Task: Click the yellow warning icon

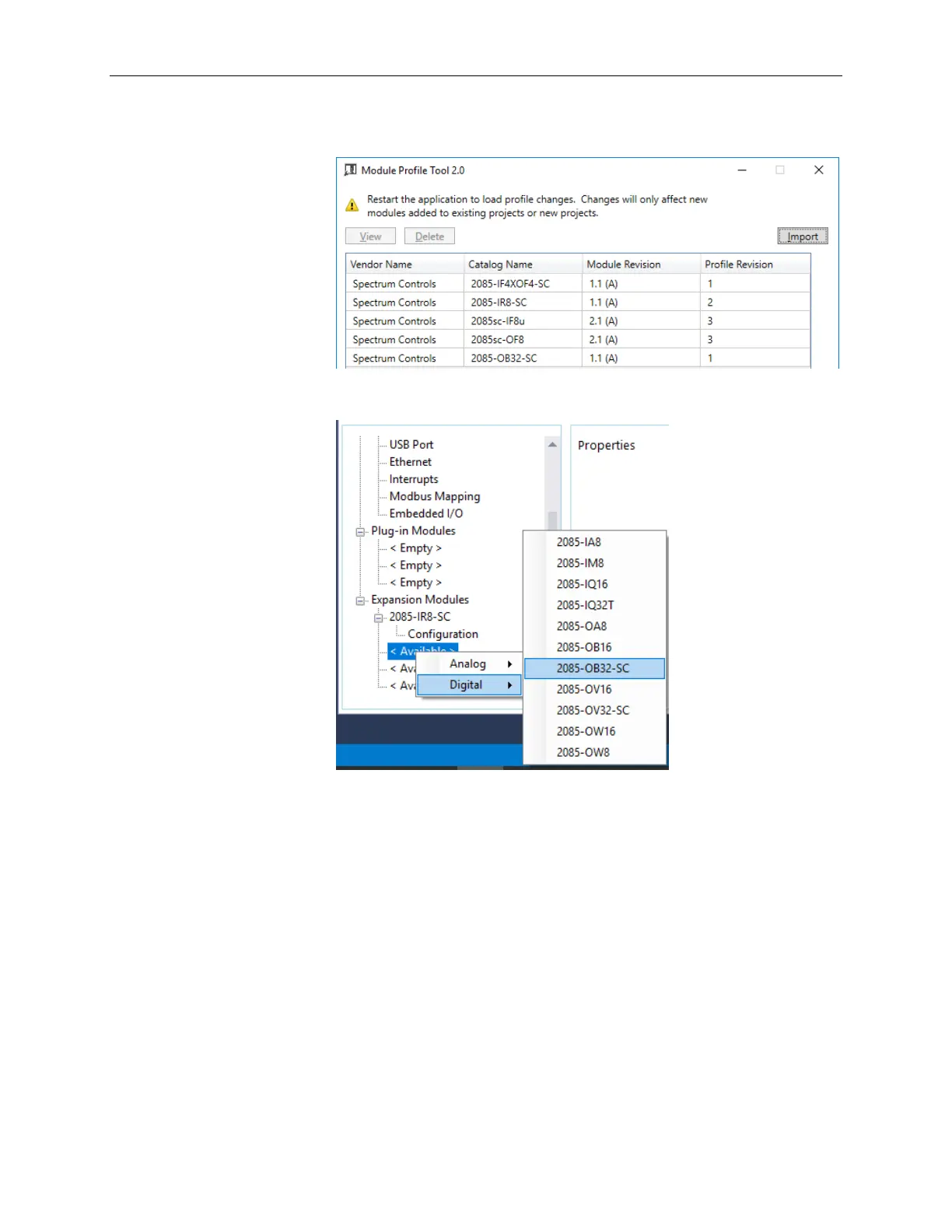Action: [352, 206]
